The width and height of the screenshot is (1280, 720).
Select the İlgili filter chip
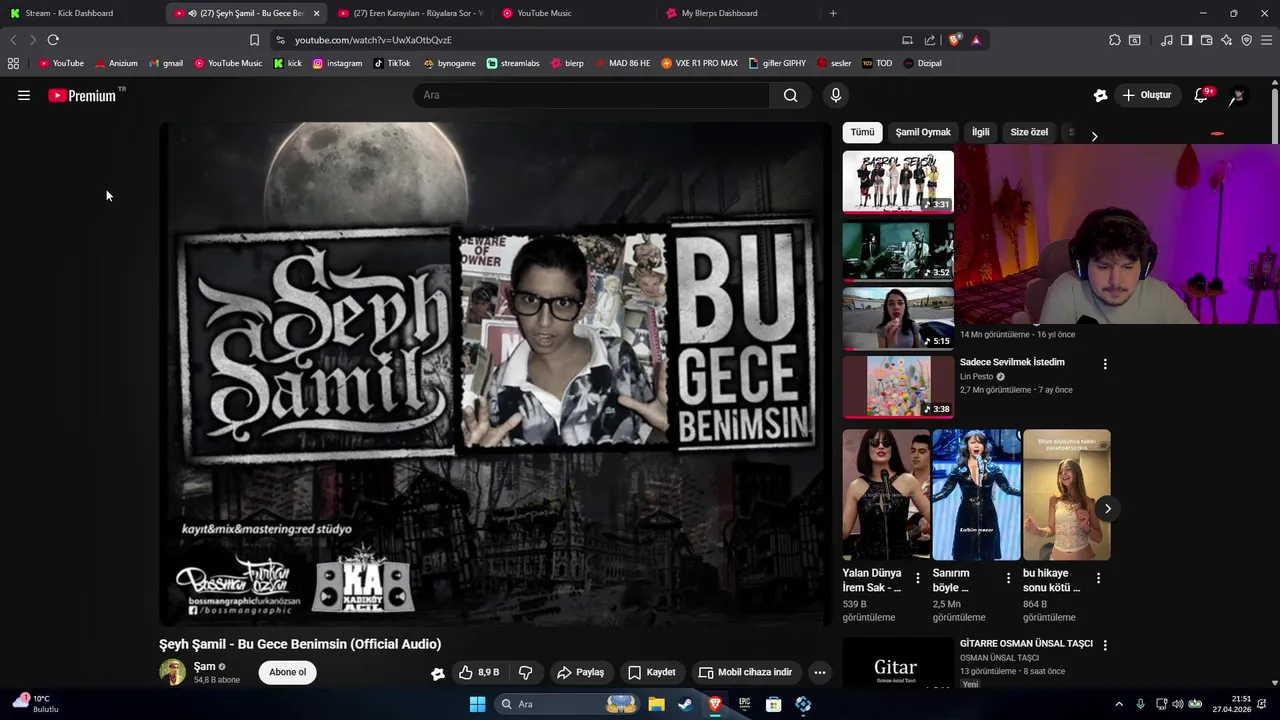981,132
